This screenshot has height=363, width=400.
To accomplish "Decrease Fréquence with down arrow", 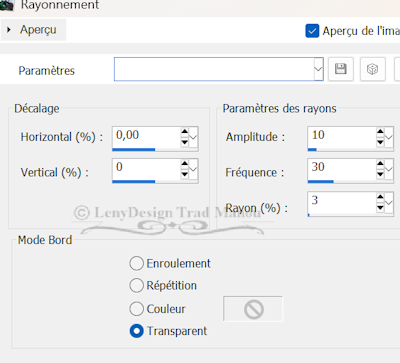I will (x=380, y=174).
